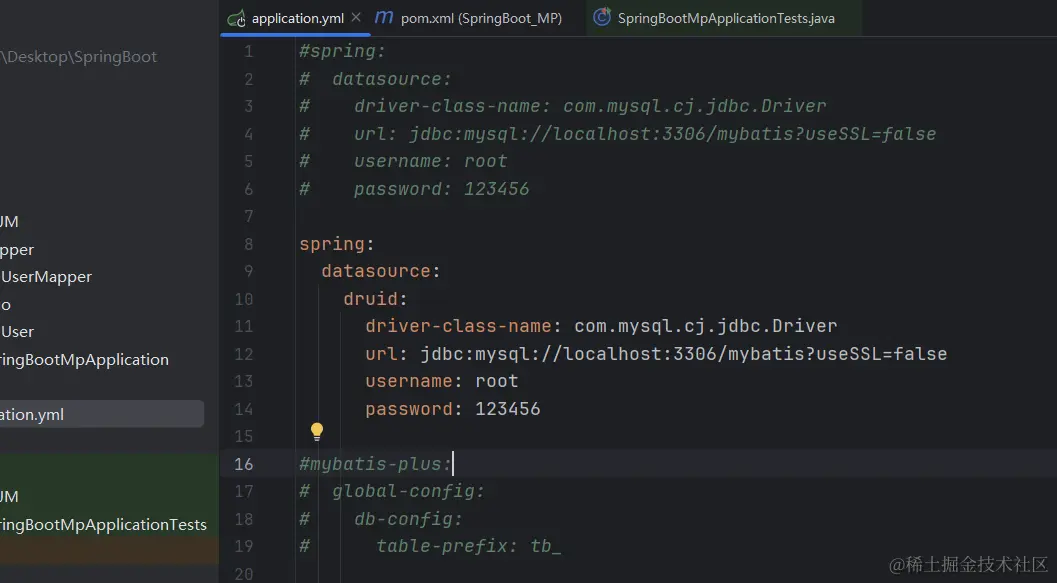Click the 'druid:' key
Image resolution: width=1057 pixels, height=583 pixels.
375,299
